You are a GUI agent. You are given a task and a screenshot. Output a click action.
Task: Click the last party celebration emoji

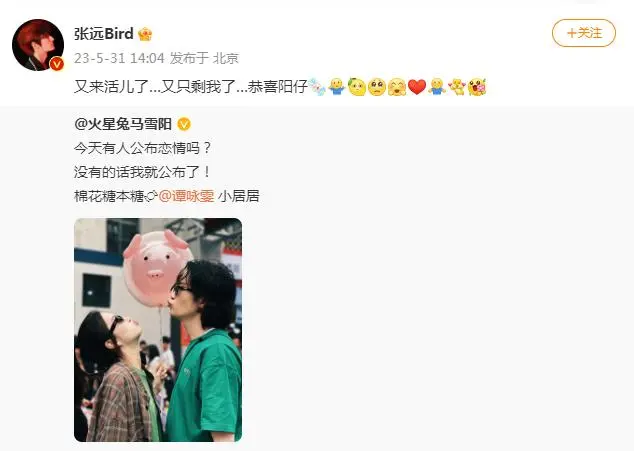[x=477, y=87]
